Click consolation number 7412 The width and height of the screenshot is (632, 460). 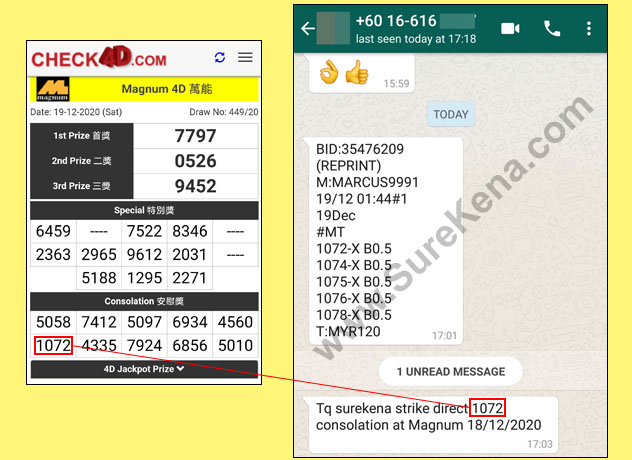click(x=99, y=322)
